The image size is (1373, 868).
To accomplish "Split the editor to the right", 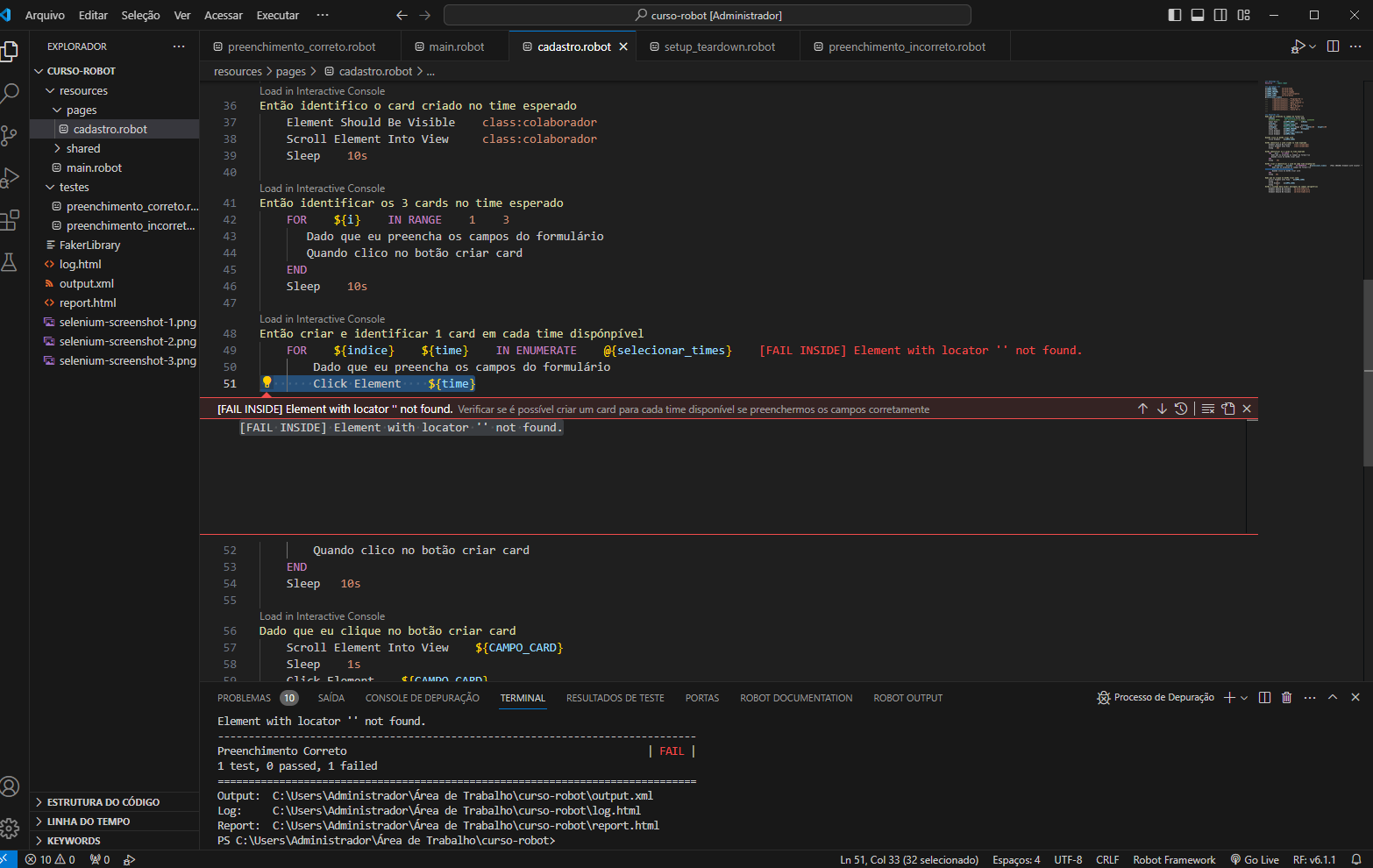I will 1333,46.
